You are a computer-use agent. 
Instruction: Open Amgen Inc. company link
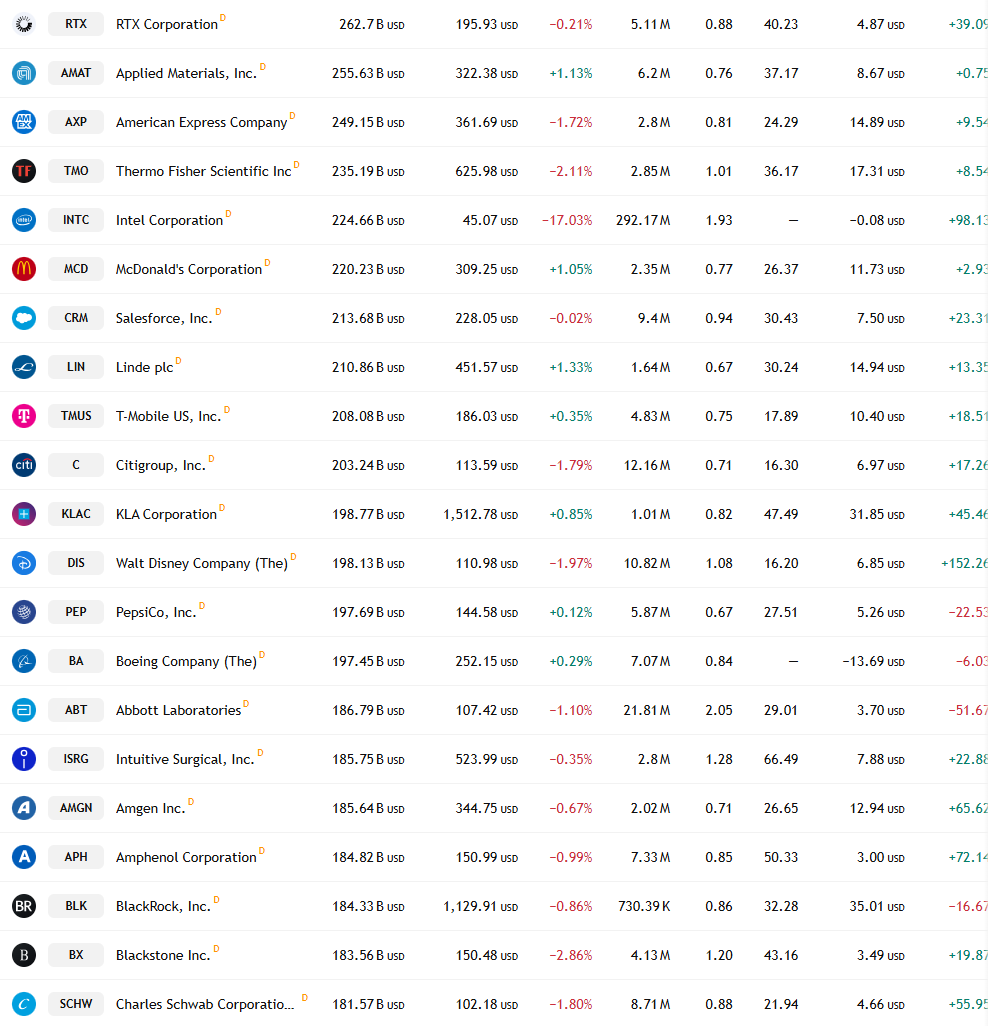click(x=150, y=809)
